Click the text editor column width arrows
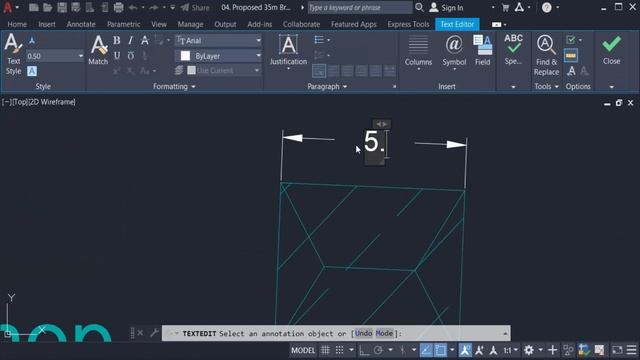Image resolution: width=640 pixels, height=360 pixels. [381, 124]
